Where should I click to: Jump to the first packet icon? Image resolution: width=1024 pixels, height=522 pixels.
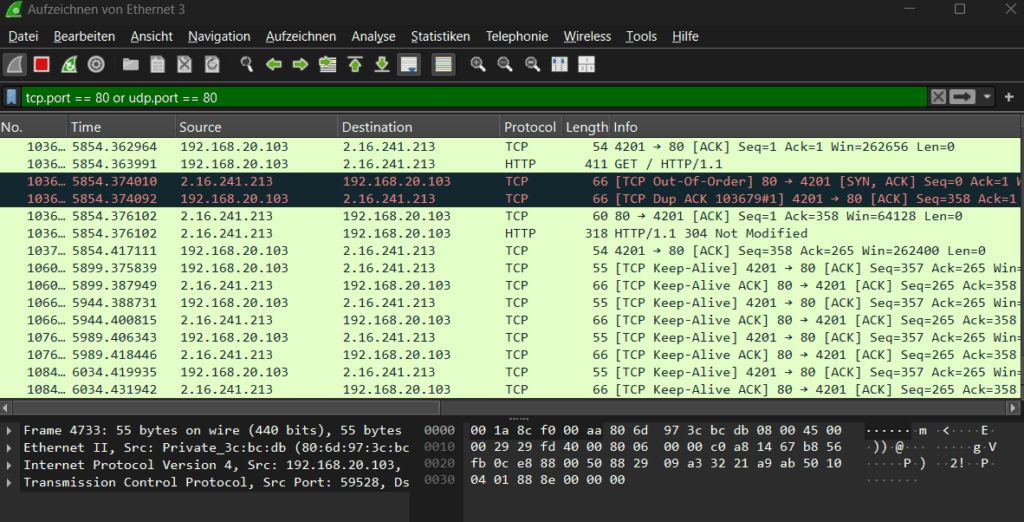pyautogui.click(x=355, y=65)
